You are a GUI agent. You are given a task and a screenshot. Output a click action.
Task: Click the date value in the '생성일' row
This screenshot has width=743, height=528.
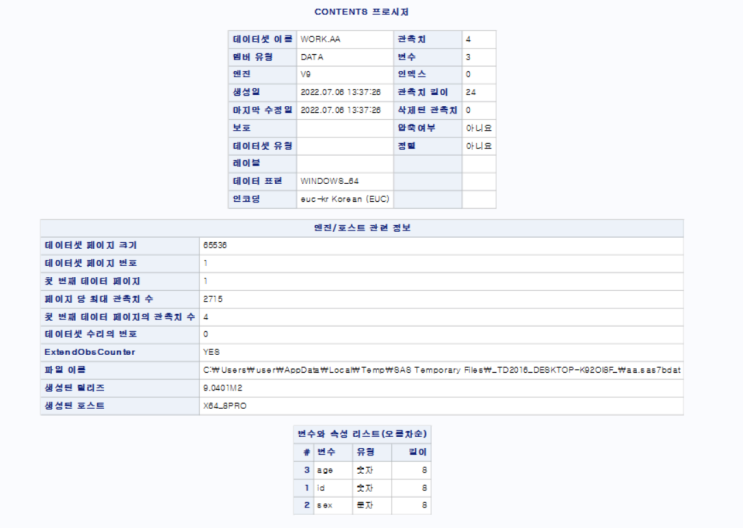[x=341, y=92]
